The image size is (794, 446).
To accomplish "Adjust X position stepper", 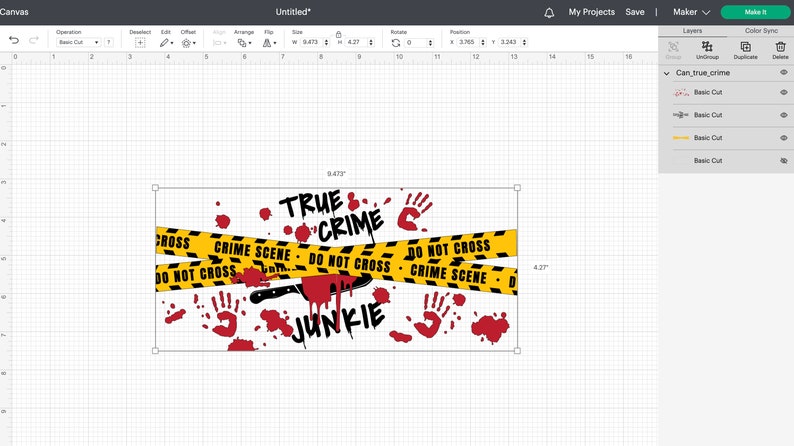I will coord(483,42).
